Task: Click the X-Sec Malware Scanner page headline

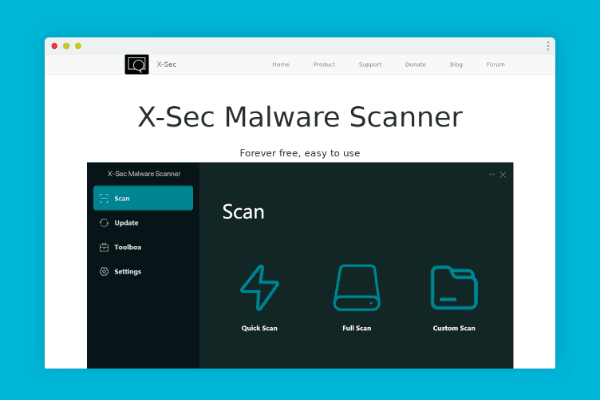Action: pyautogui.click(x=300, y=117)
